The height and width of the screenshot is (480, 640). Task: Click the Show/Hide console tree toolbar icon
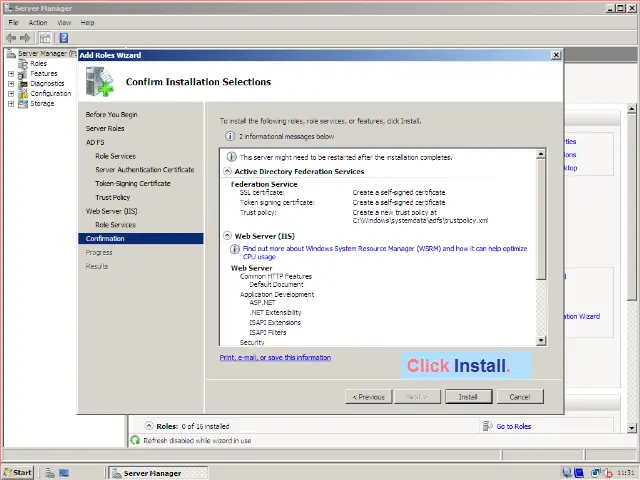pyautogui.click(x=45, y=38)
